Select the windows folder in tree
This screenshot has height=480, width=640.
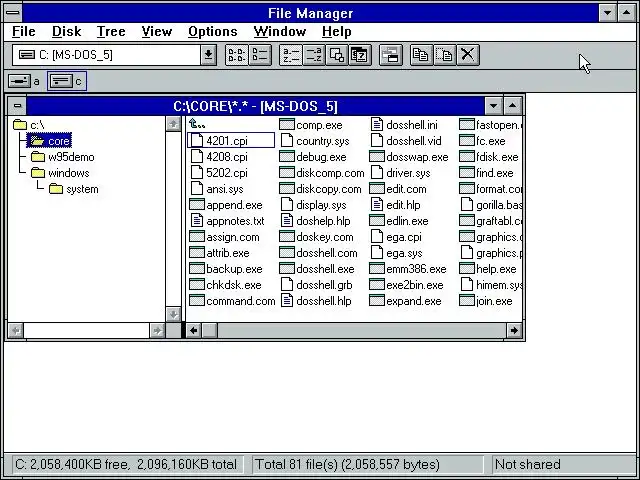click(60, 173)
